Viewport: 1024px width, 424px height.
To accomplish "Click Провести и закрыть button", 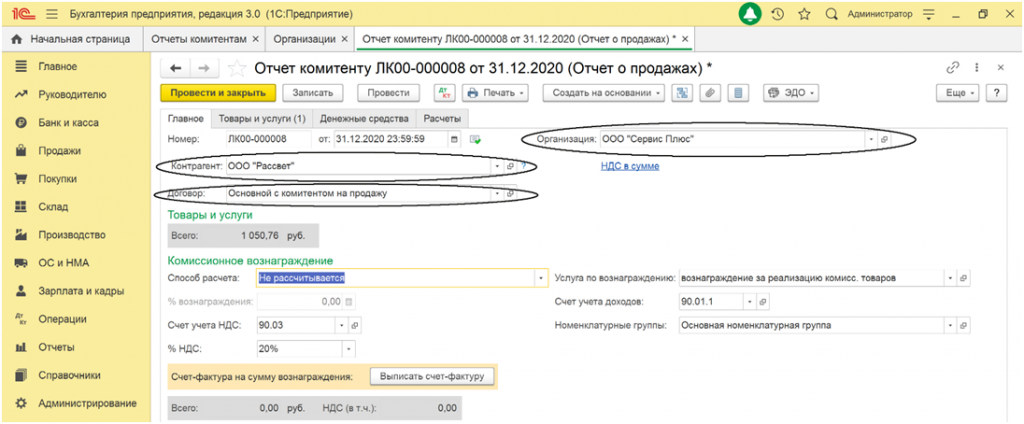I will click(218, 93).
